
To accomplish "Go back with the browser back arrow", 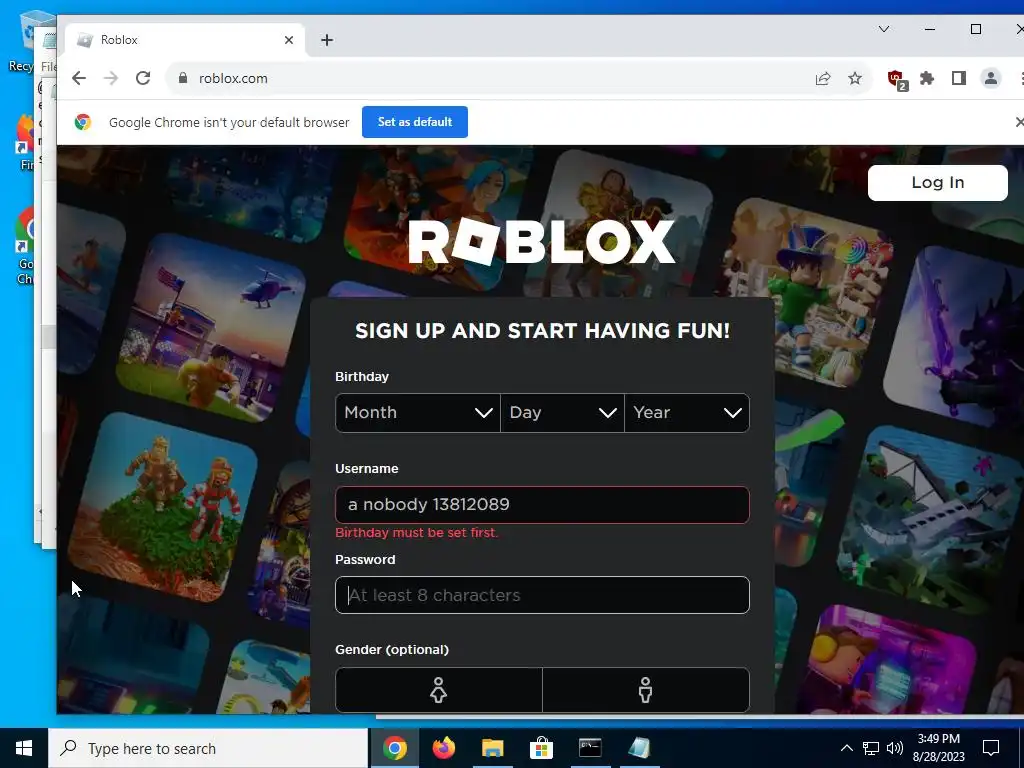I will click(x=79, y=78).
